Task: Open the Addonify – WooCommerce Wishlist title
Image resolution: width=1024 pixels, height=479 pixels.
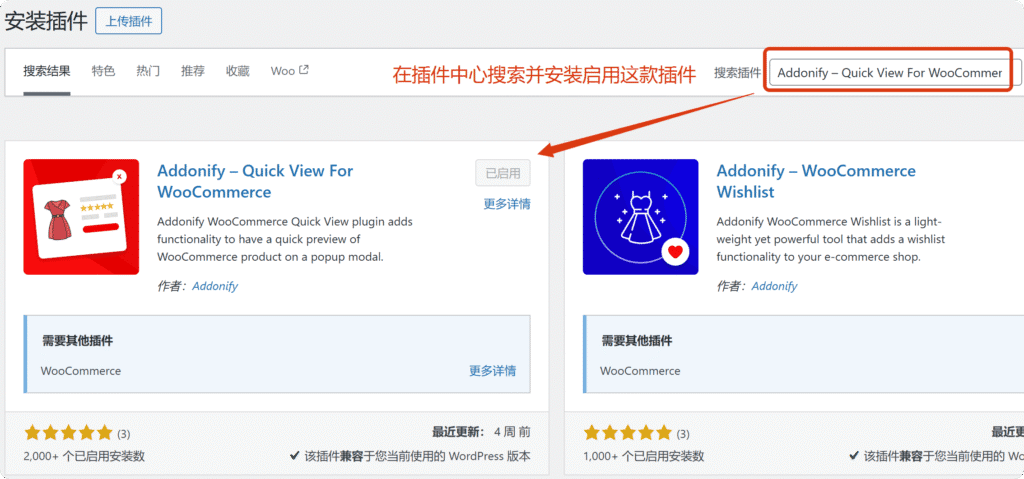Action: 816,182
